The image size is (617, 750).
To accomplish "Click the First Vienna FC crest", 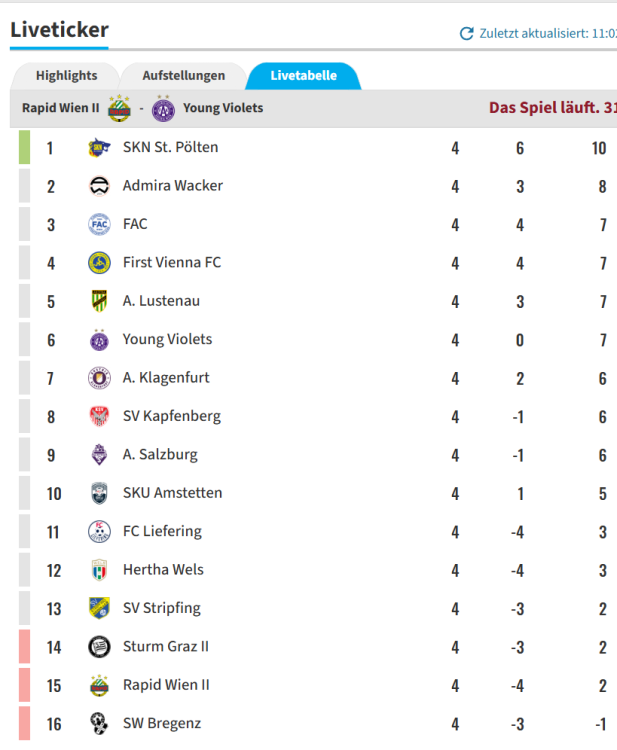I will coord(98,263).
